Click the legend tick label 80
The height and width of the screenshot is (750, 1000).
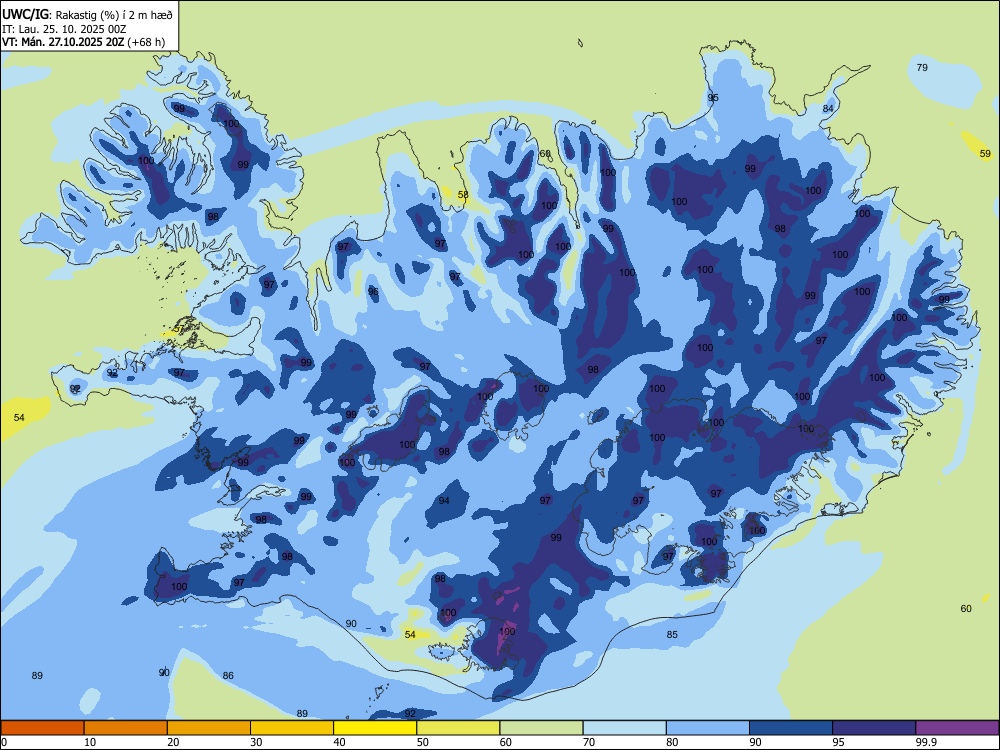click(672, 742)
